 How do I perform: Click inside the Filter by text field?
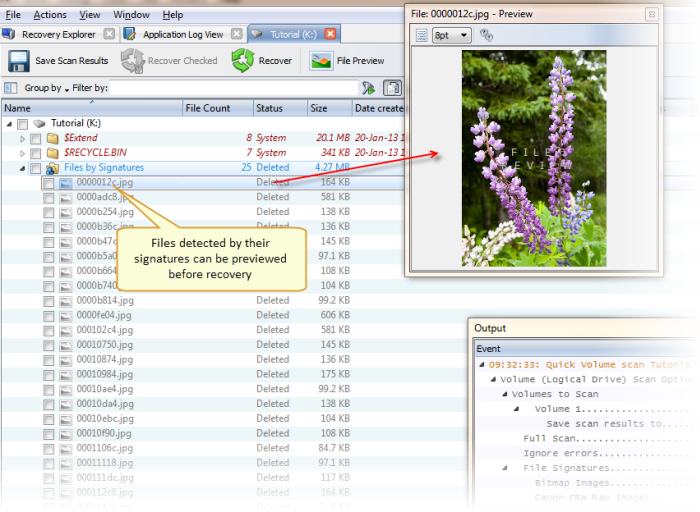(x=232, y=88)
